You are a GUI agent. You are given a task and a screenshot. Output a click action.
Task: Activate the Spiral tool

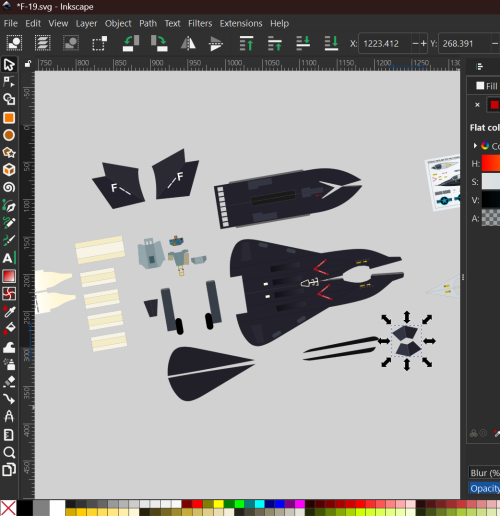pyautogui.click(x=9, y=187)
